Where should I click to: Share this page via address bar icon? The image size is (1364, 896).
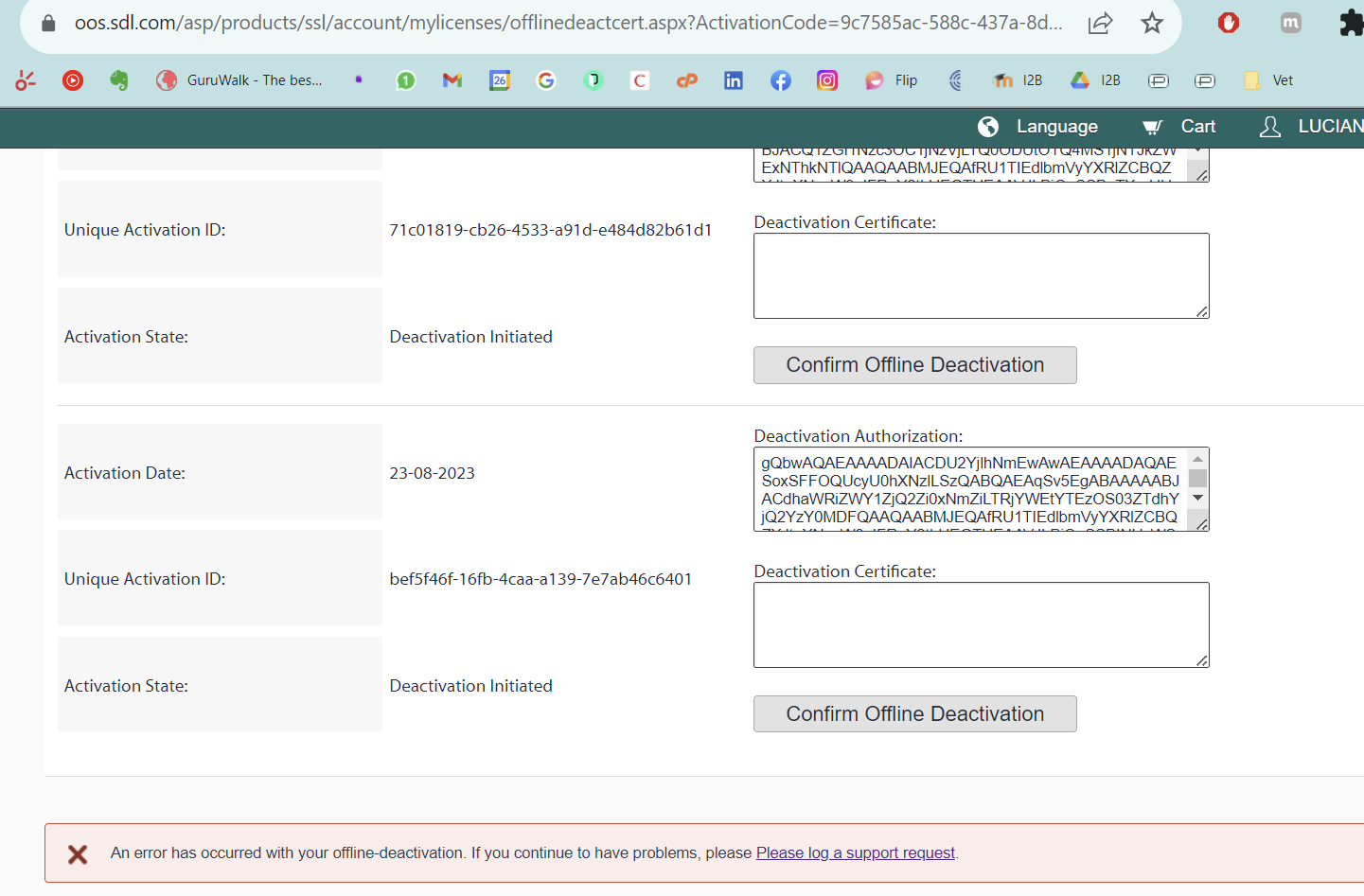(1100, 23)
